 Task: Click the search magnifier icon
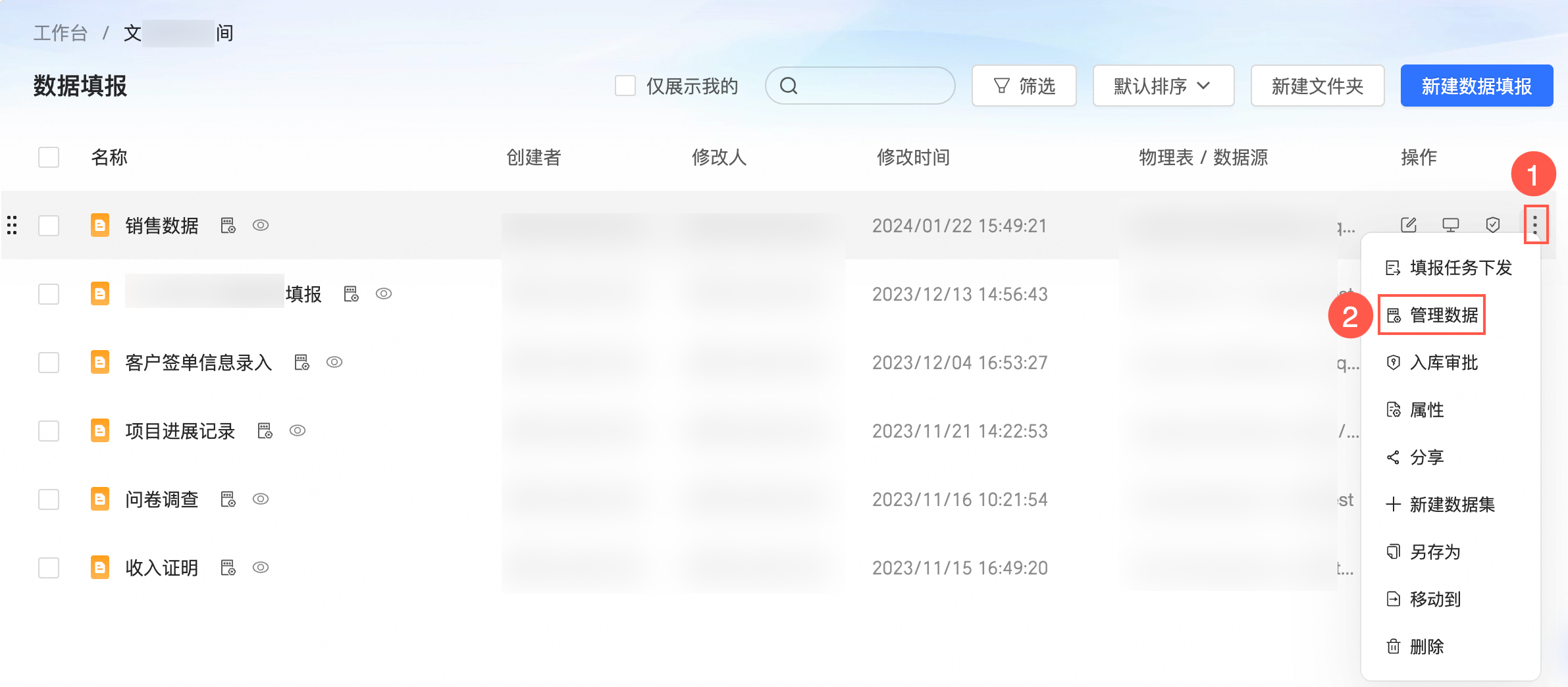[x=789, y=86]
